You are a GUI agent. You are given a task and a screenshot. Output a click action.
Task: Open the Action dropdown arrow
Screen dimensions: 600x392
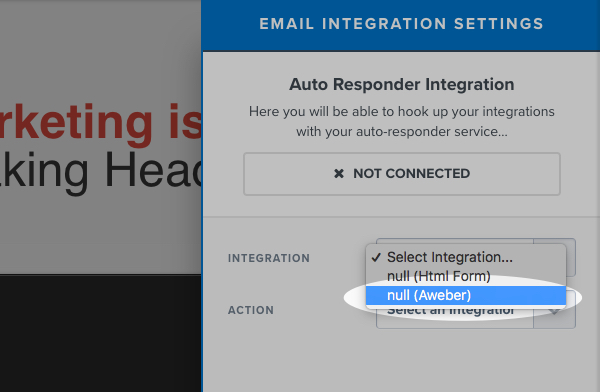[554, 311]
